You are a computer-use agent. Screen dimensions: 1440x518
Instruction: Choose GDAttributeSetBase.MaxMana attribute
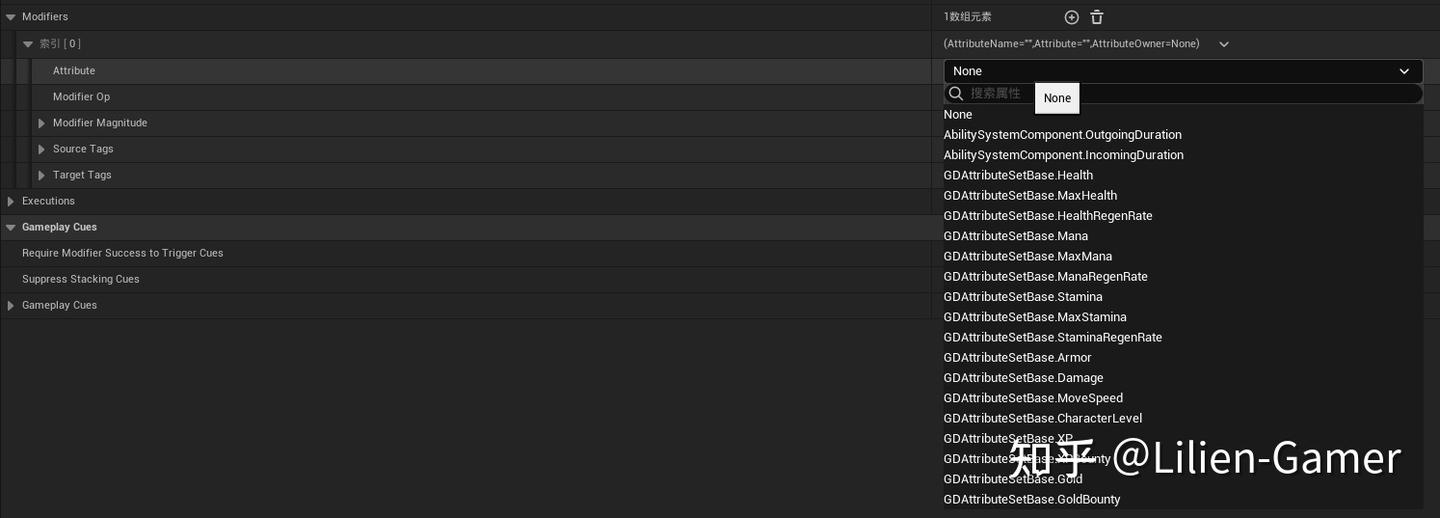pyautogui.click(x=1027, y=256)
